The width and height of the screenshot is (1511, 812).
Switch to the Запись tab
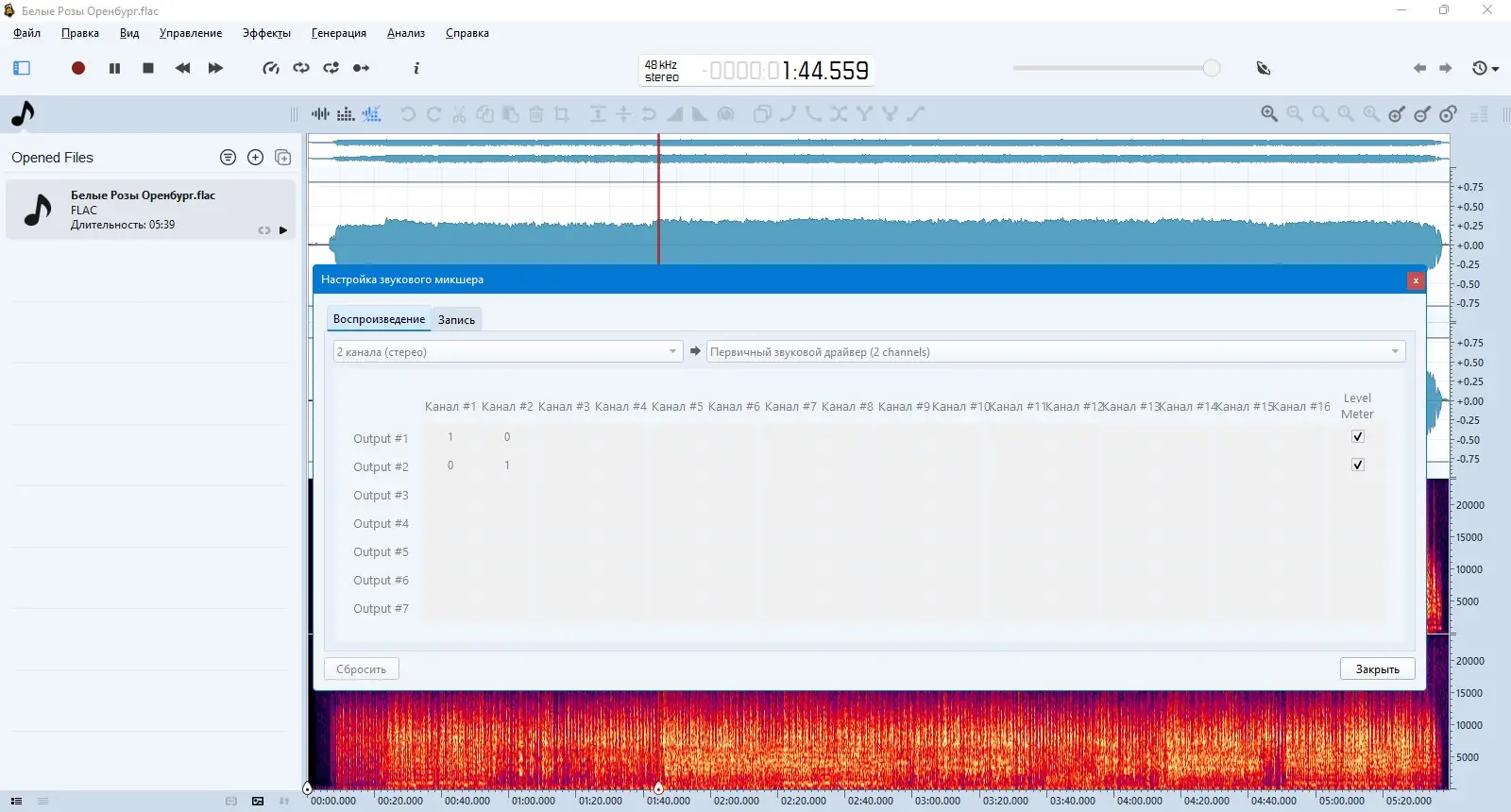(x=456, y=320)
